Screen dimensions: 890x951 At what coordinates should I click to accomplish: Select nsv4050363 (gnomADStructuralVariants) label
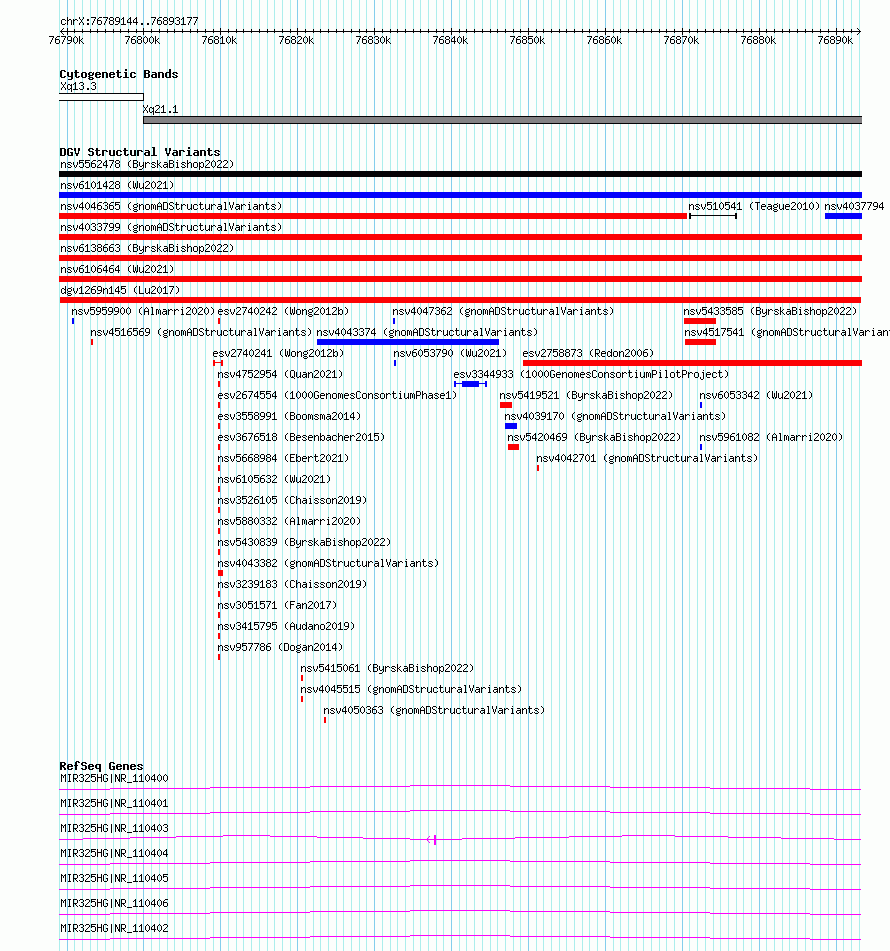(x=434, y=710)
